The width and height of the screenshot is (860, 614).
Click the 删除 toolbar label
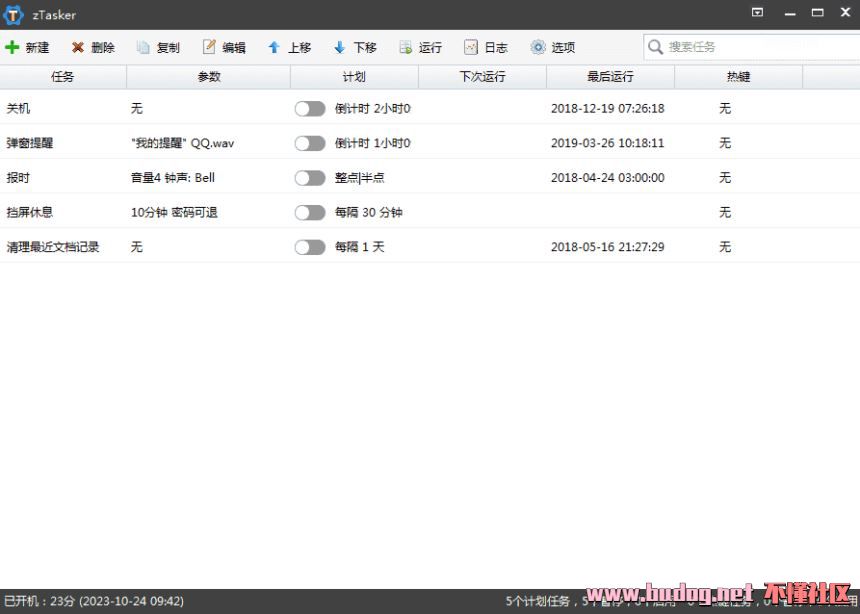[x=103, y=48]
